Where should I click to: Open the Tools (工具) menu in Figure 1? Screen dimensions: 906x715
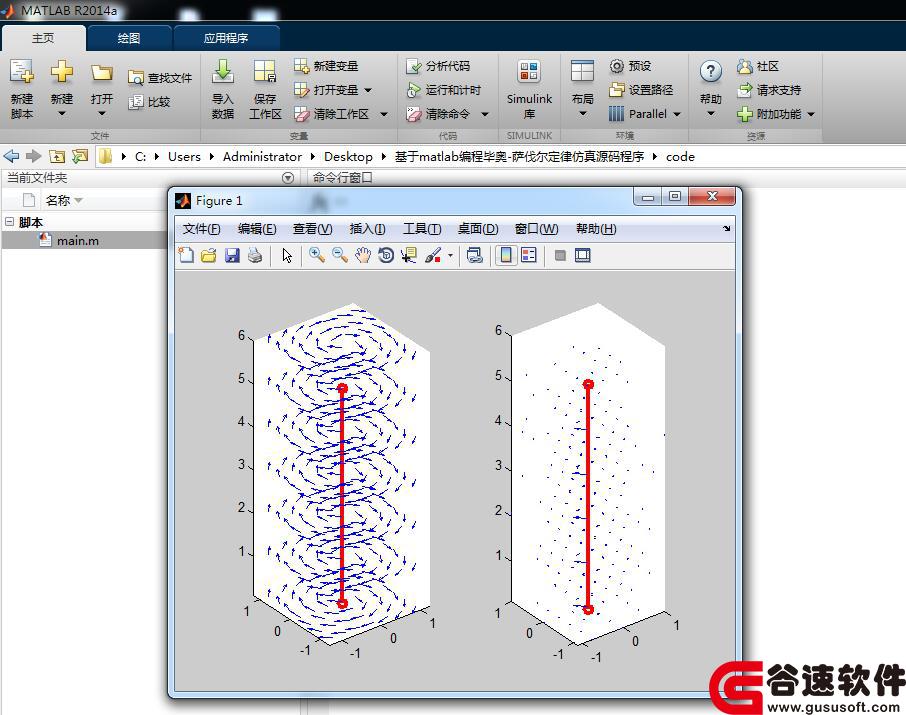point(422,229)
